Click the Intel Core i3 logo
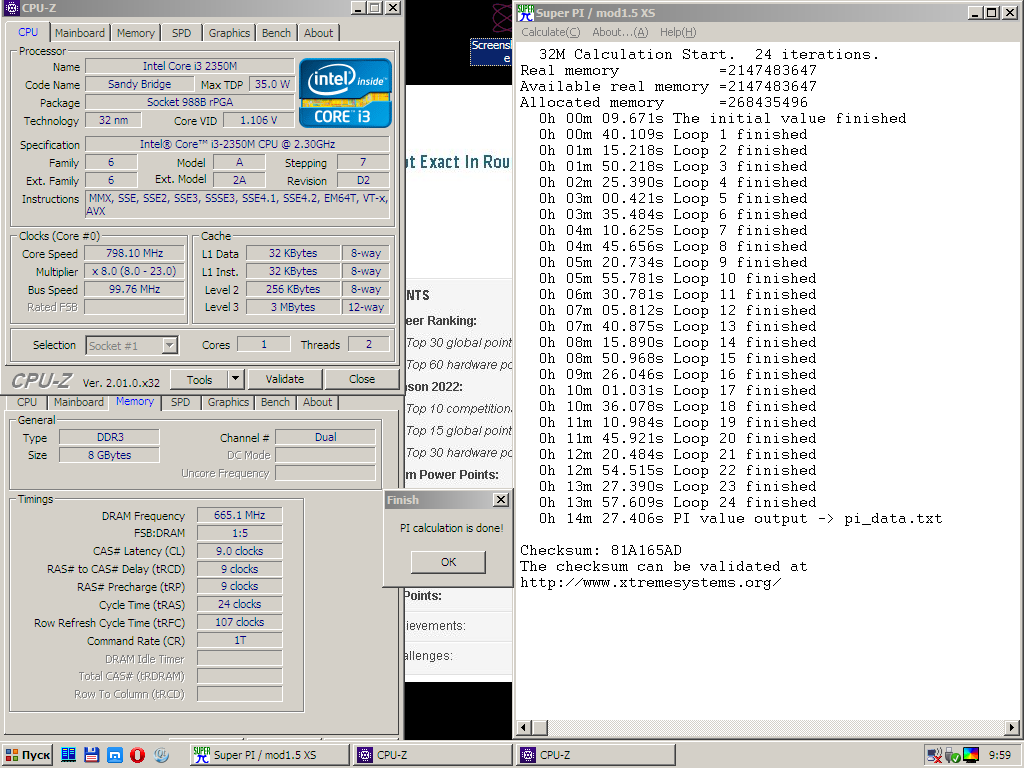 pyautogui.click(x=345, y=93)
